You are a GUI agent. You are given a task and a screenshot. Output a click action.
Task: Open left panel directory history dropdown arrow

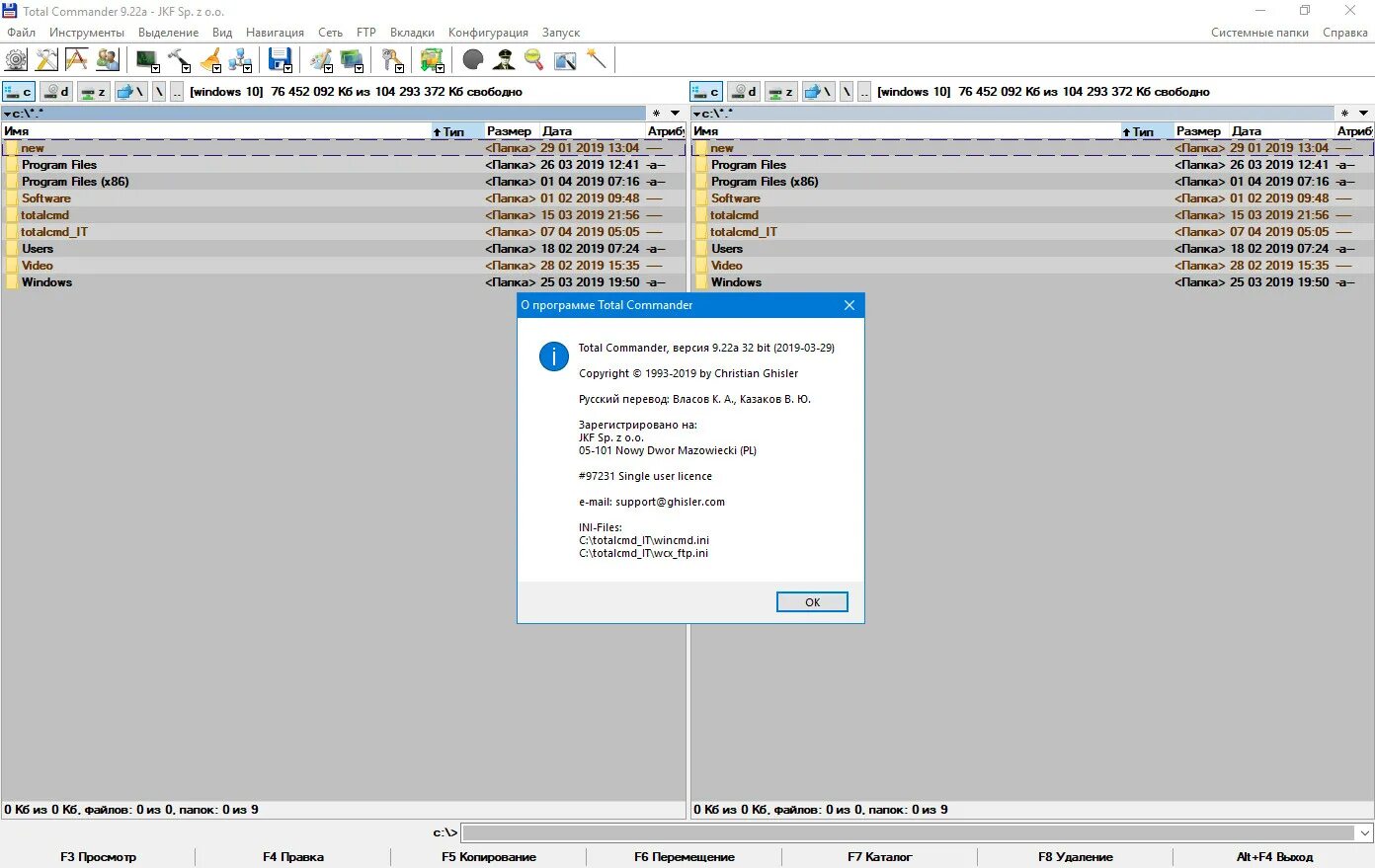point(675,114)
